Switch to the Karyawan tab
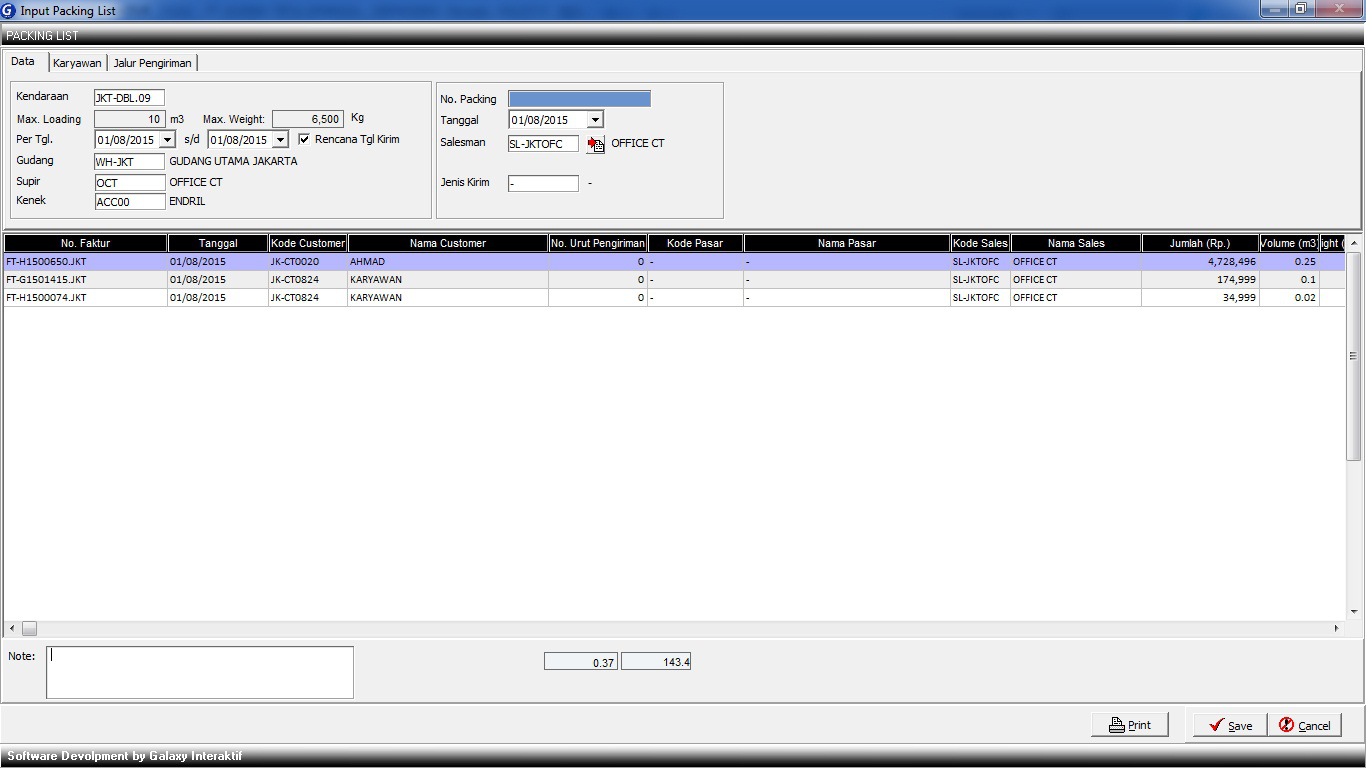 pyautogui.click(x=77, y=63)
